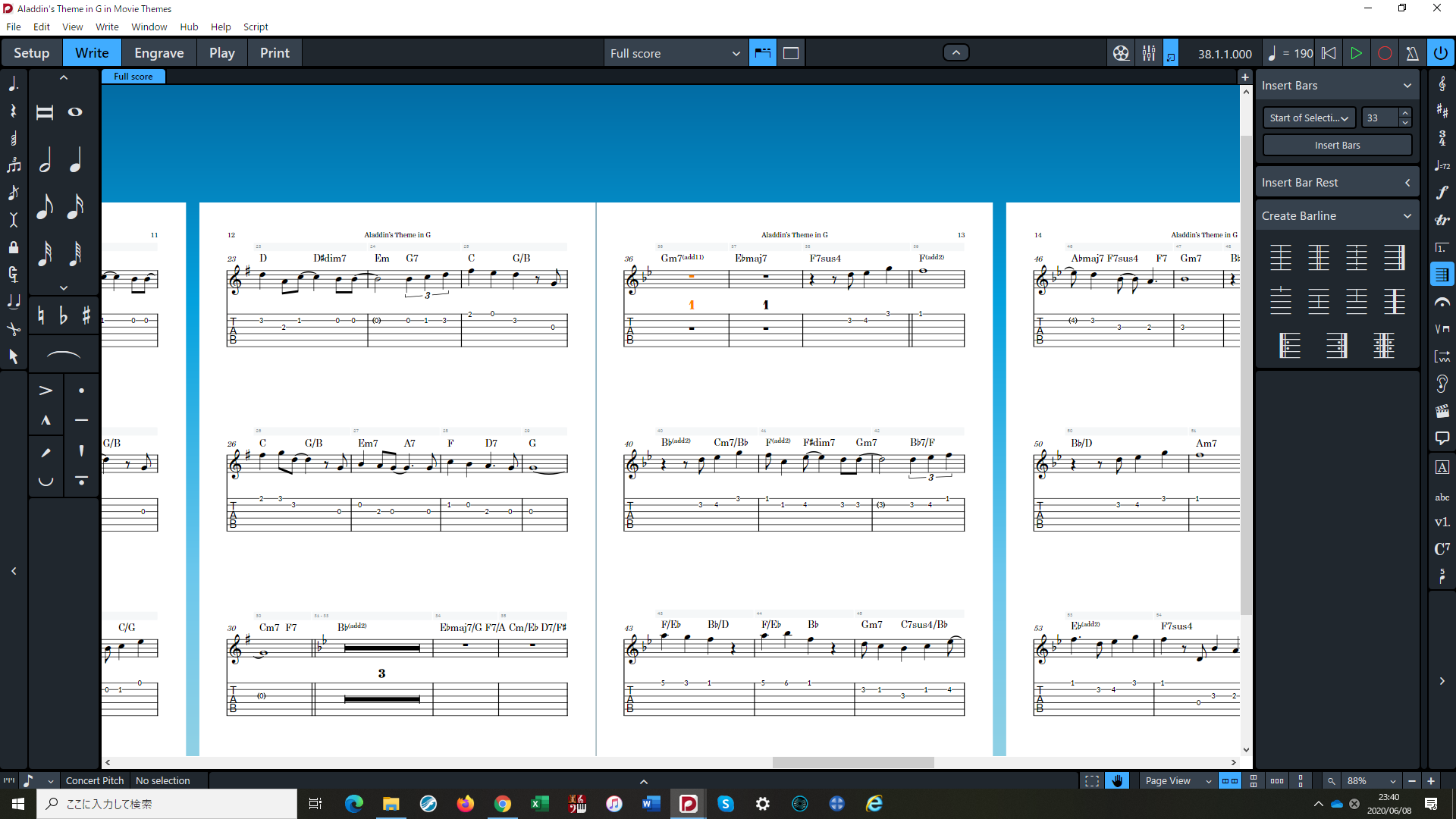The image size is (1456, 819).
Task: Switch to Engrave mode tab
Action: pos(158,53)
